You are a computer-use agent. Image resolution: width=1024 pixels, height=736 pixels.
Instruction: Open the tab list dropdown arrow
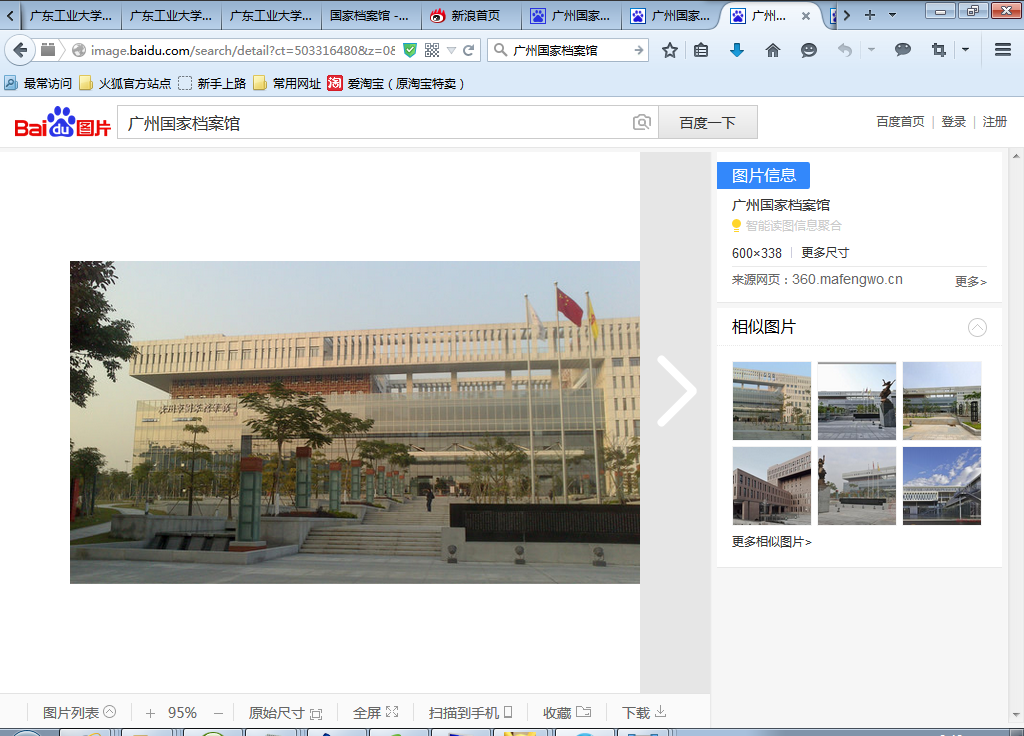tap(891, 15)
